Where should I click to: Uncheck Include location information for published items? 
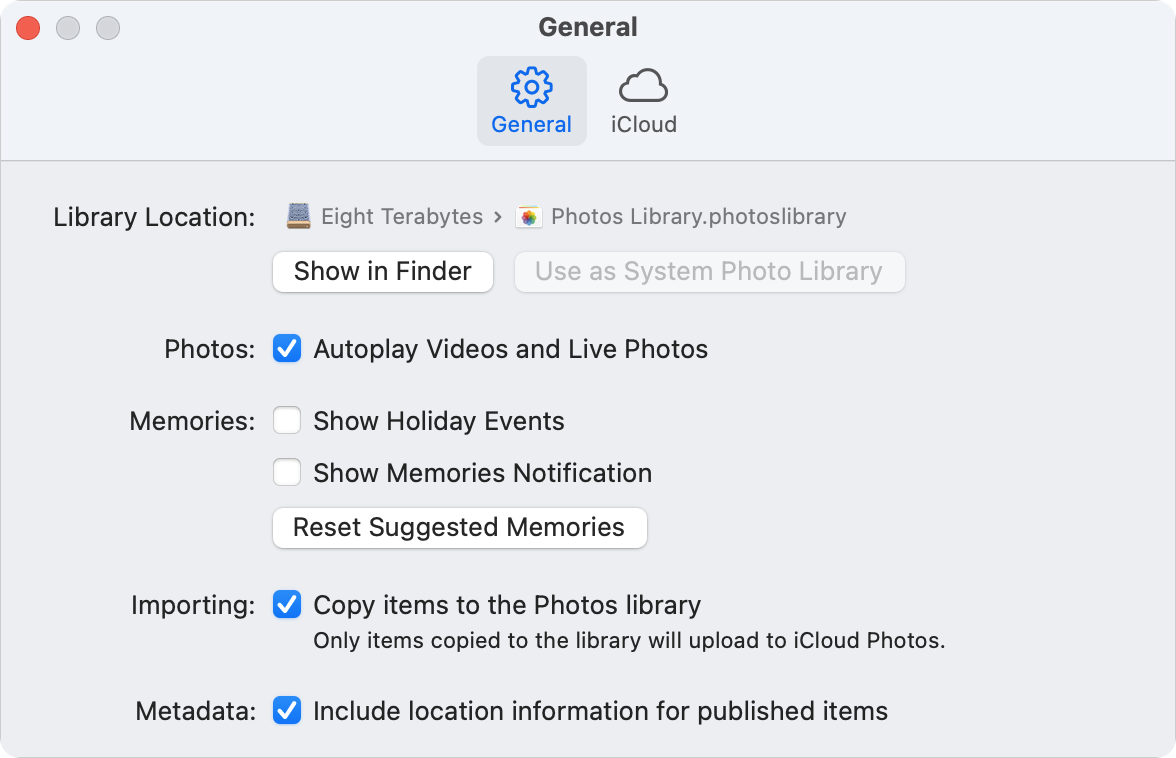click(287, 710)
